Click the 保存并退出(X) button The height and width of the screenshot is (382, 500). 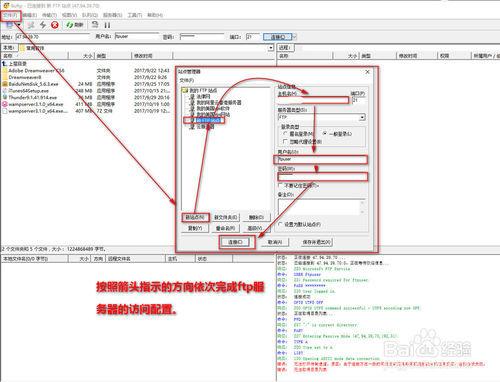[x=316, y=242]
